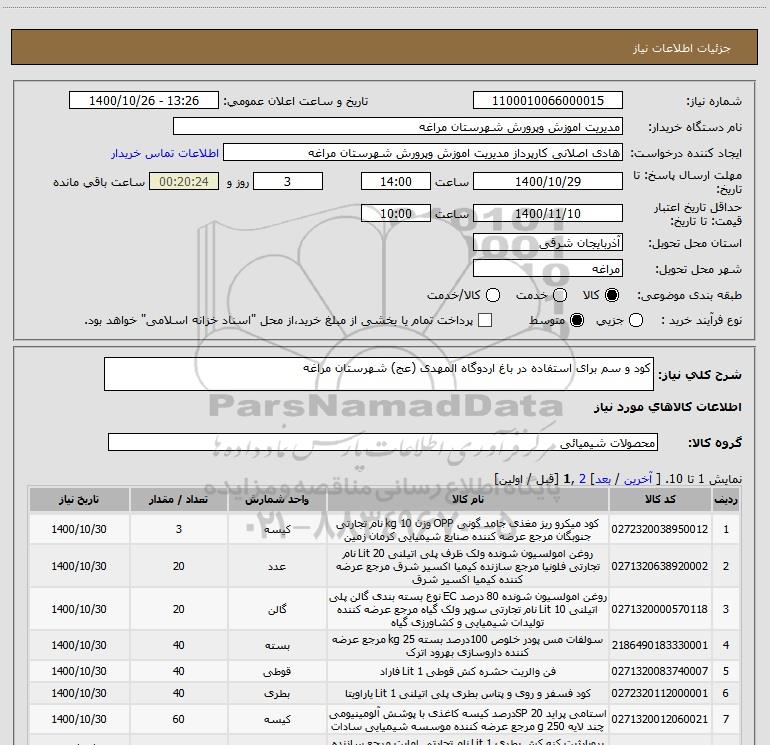
Task: Click the بعد pagination link
Action: click(604, 479)
